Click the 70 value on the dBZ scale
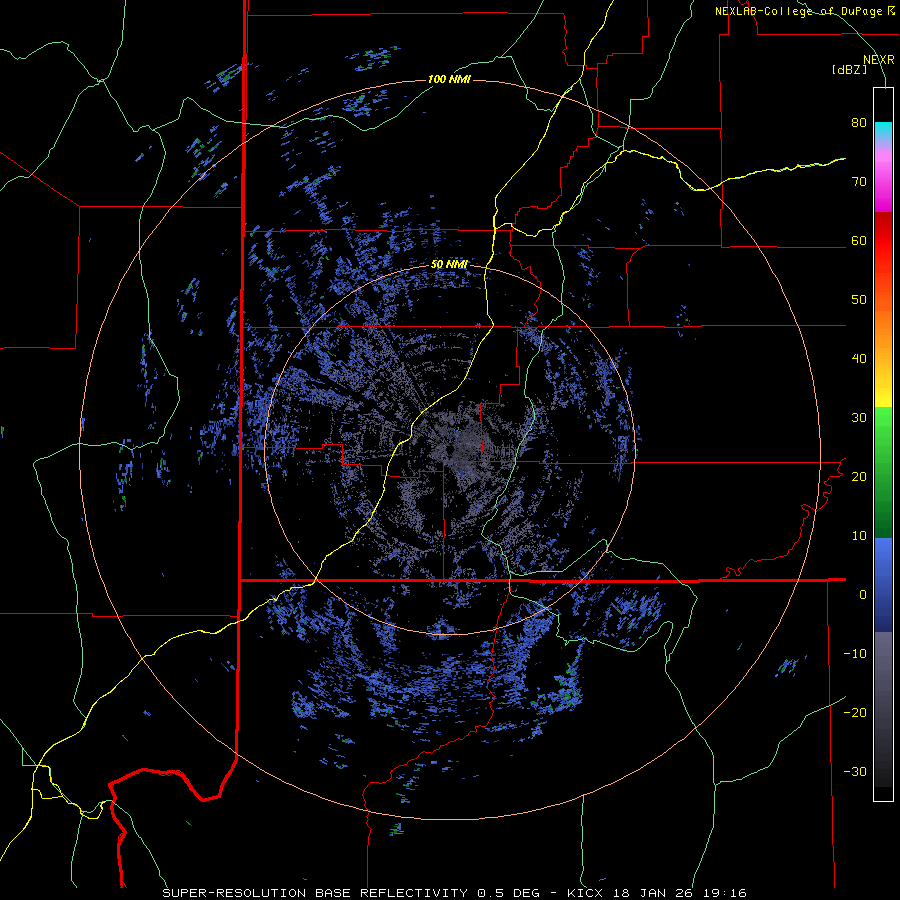 [859, 182]
